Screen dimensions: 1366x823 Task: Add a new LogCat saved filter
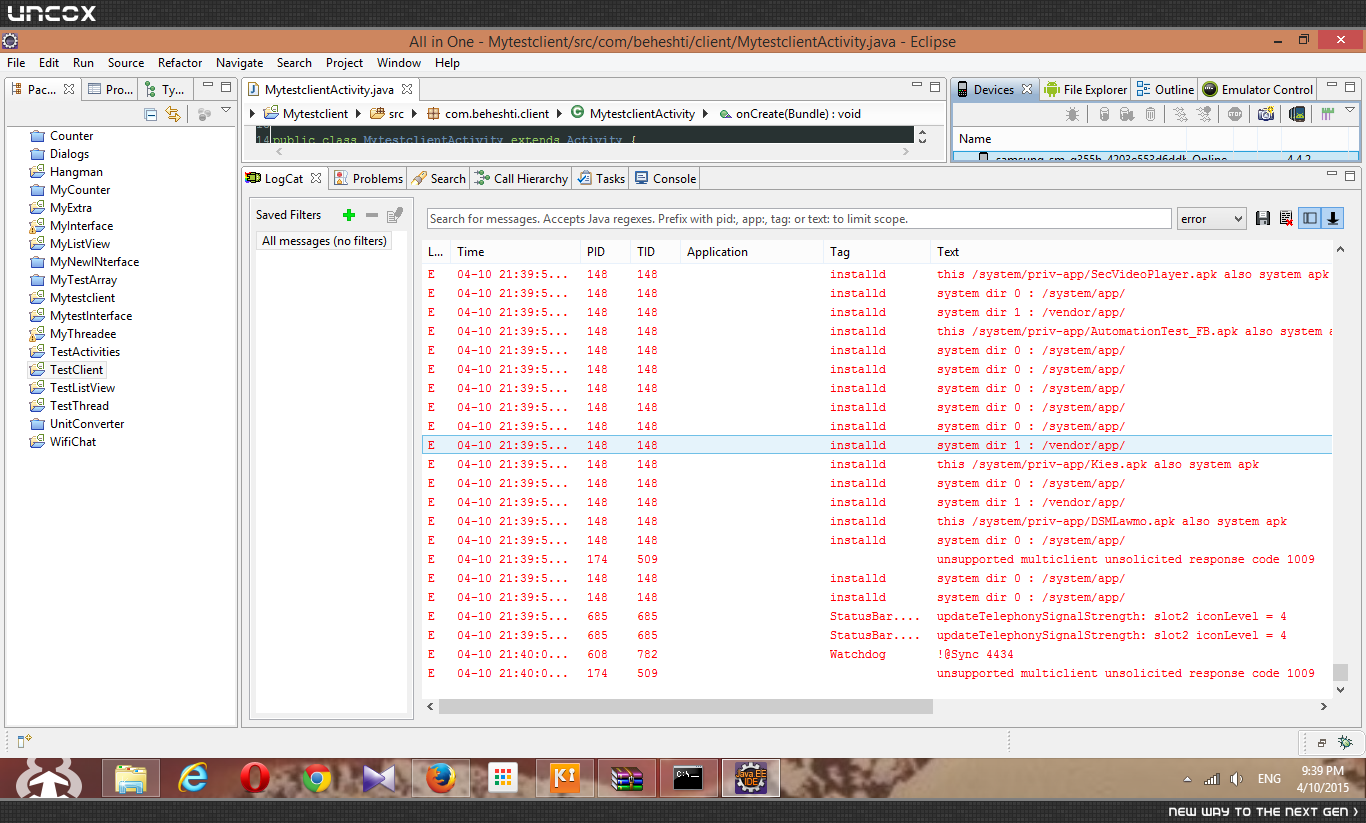(x=349, y=215)
